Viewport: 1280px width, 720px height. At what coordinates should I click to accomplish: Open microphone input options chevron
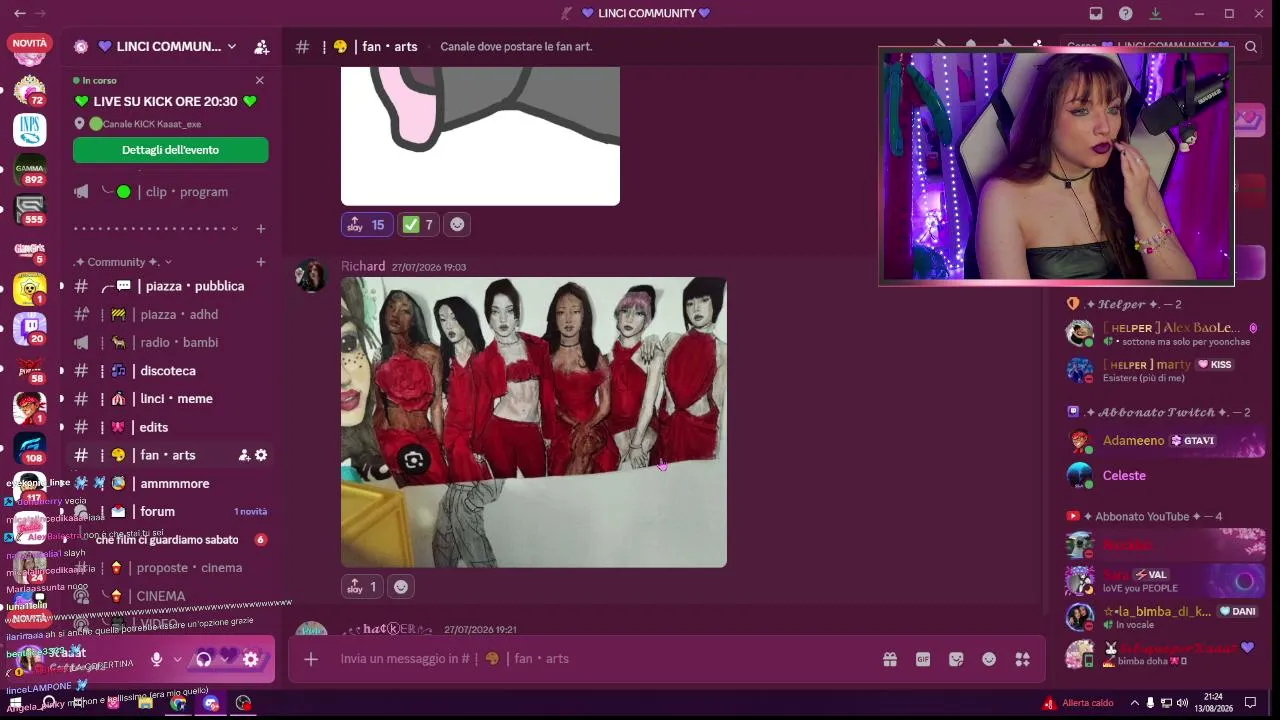pyautogui.click(x=177, y=659)
